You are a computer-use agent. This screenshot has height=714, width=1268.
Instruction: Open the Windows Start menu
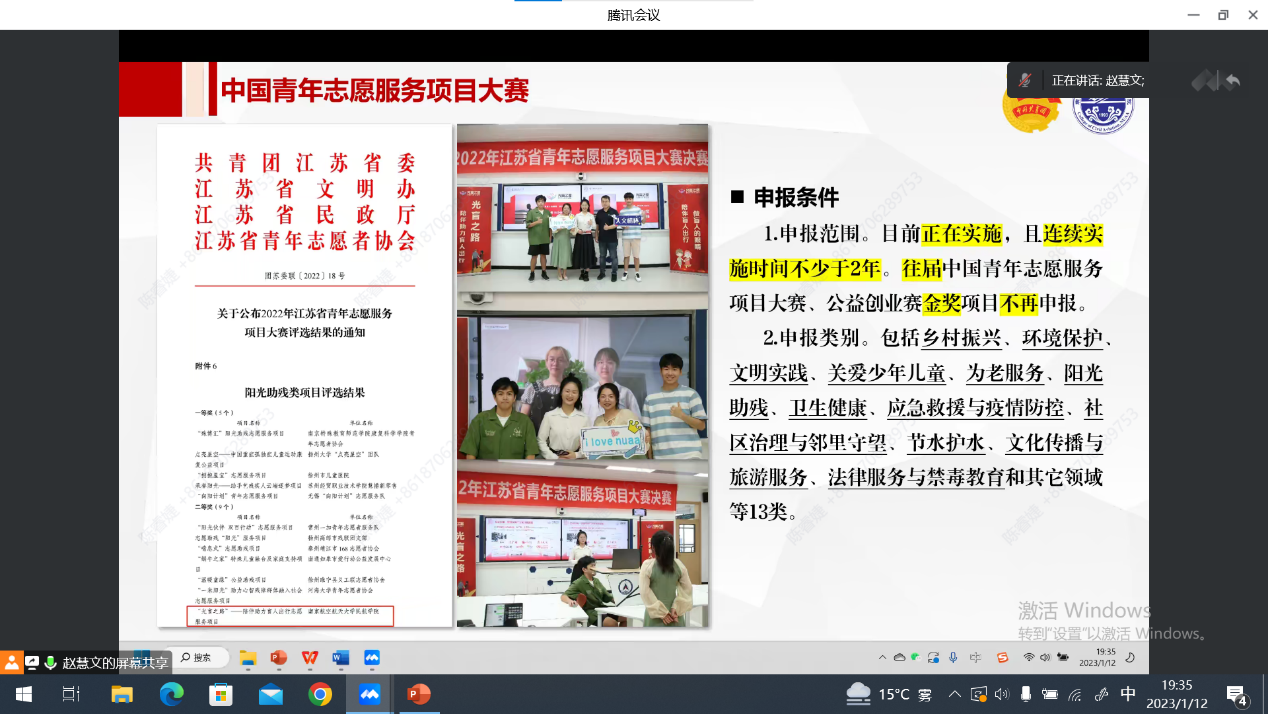point(22,694)
